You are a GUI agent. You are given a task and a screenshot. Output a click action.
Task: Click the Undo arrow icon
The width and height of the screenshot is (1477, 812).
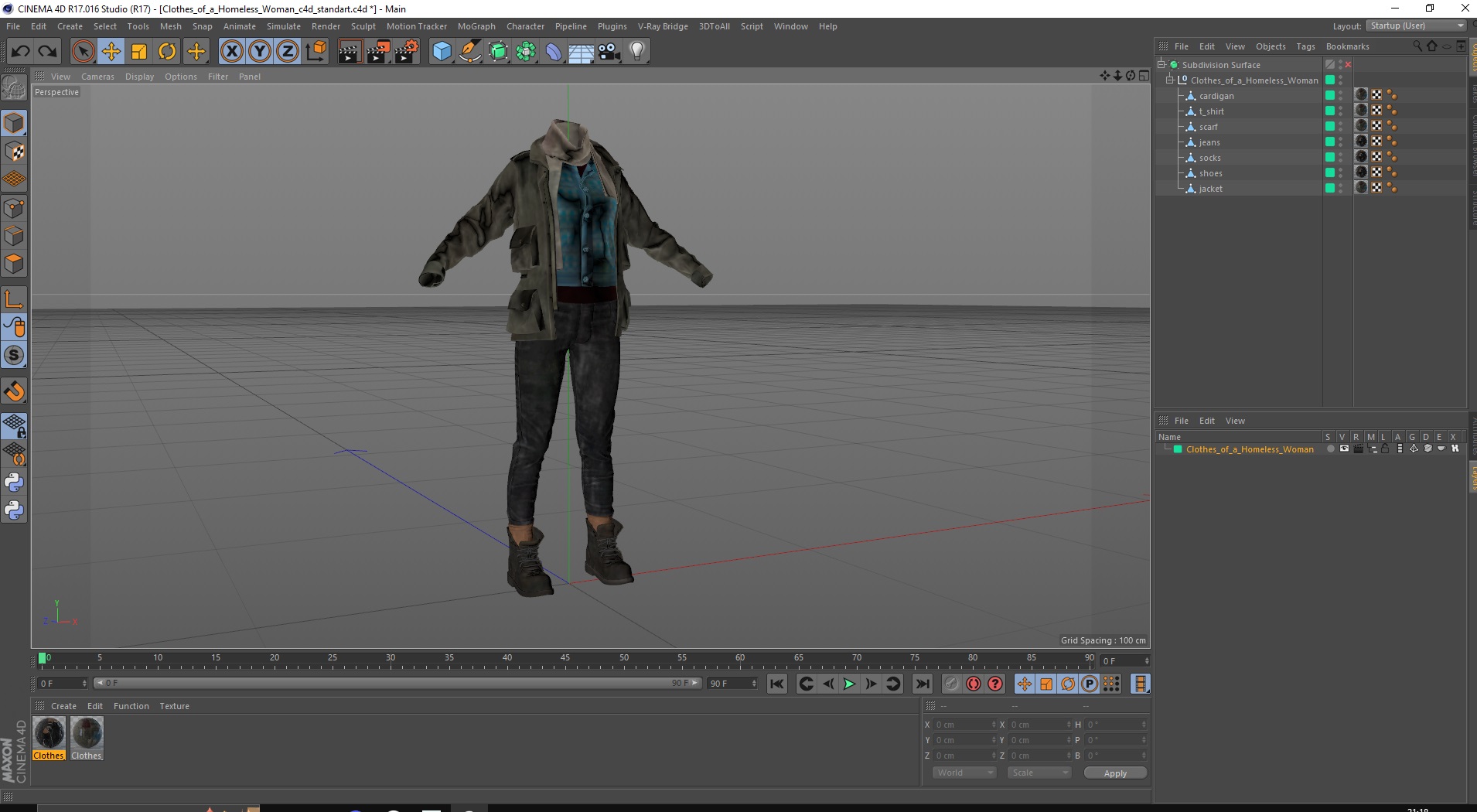pyautogui.click(x=21, y=52)
